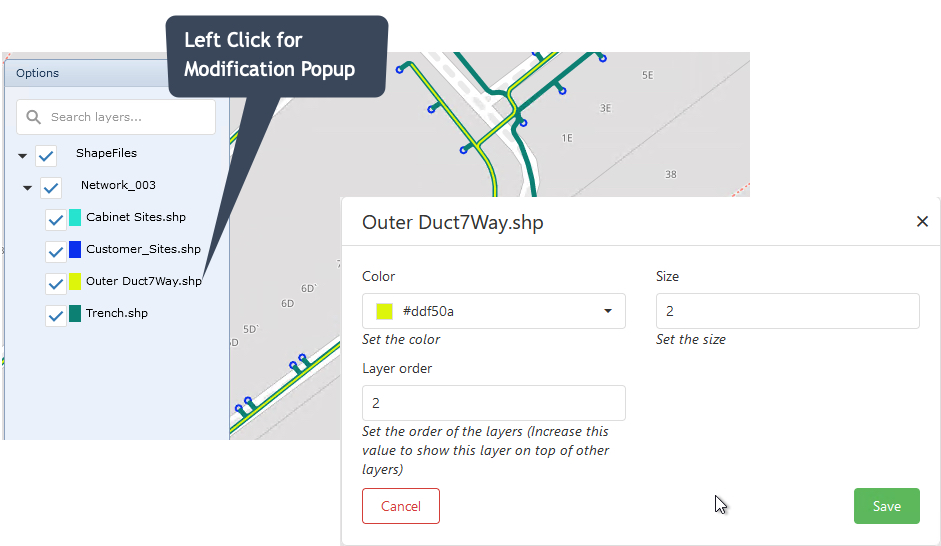Click the green Trench.shp color icon
Viewport: 941px width, 546px height.
(x=75, y=313)
